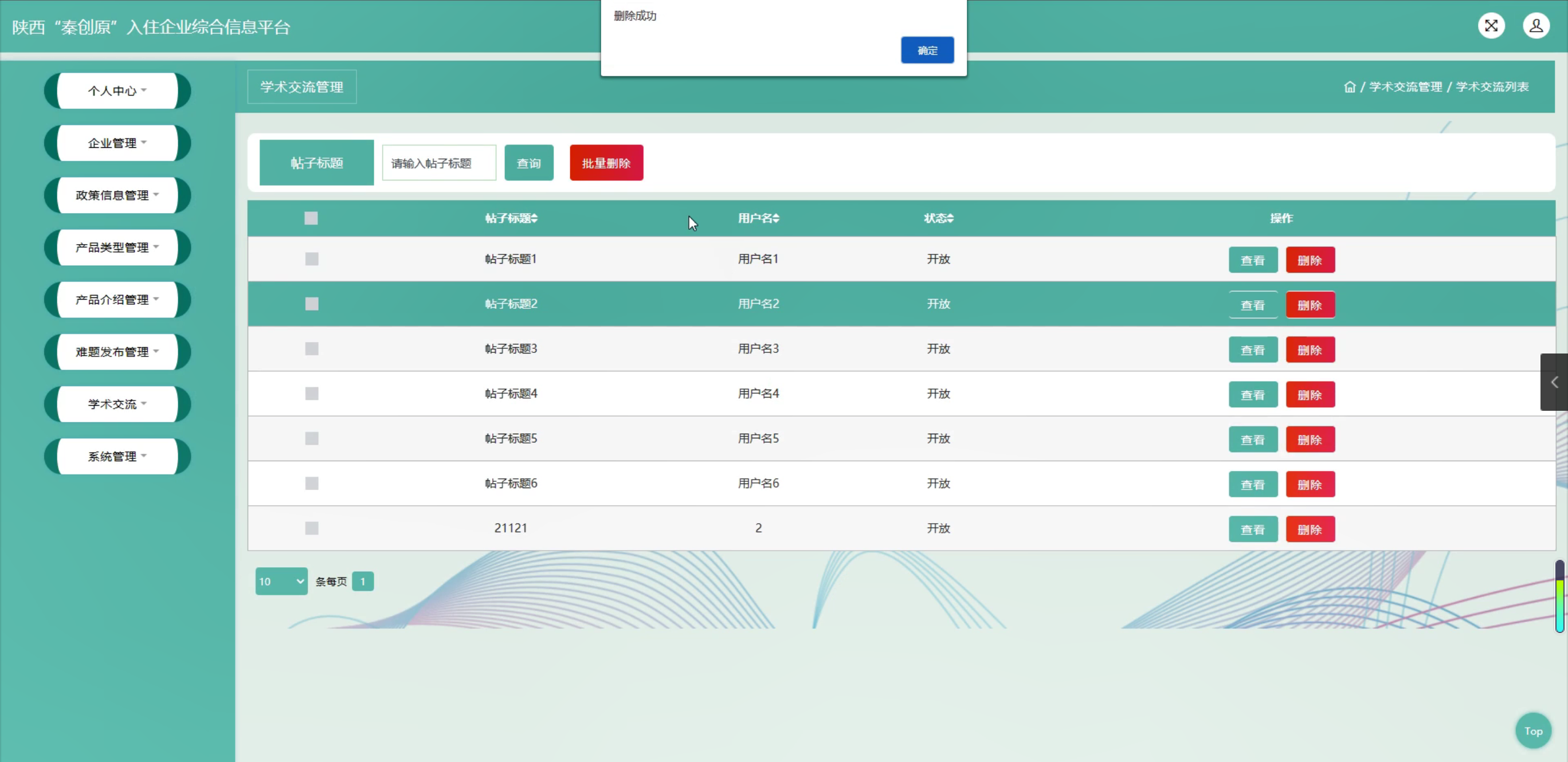Click the side panel collapse arrow
1568x762 pixels.
[1554, 382]
